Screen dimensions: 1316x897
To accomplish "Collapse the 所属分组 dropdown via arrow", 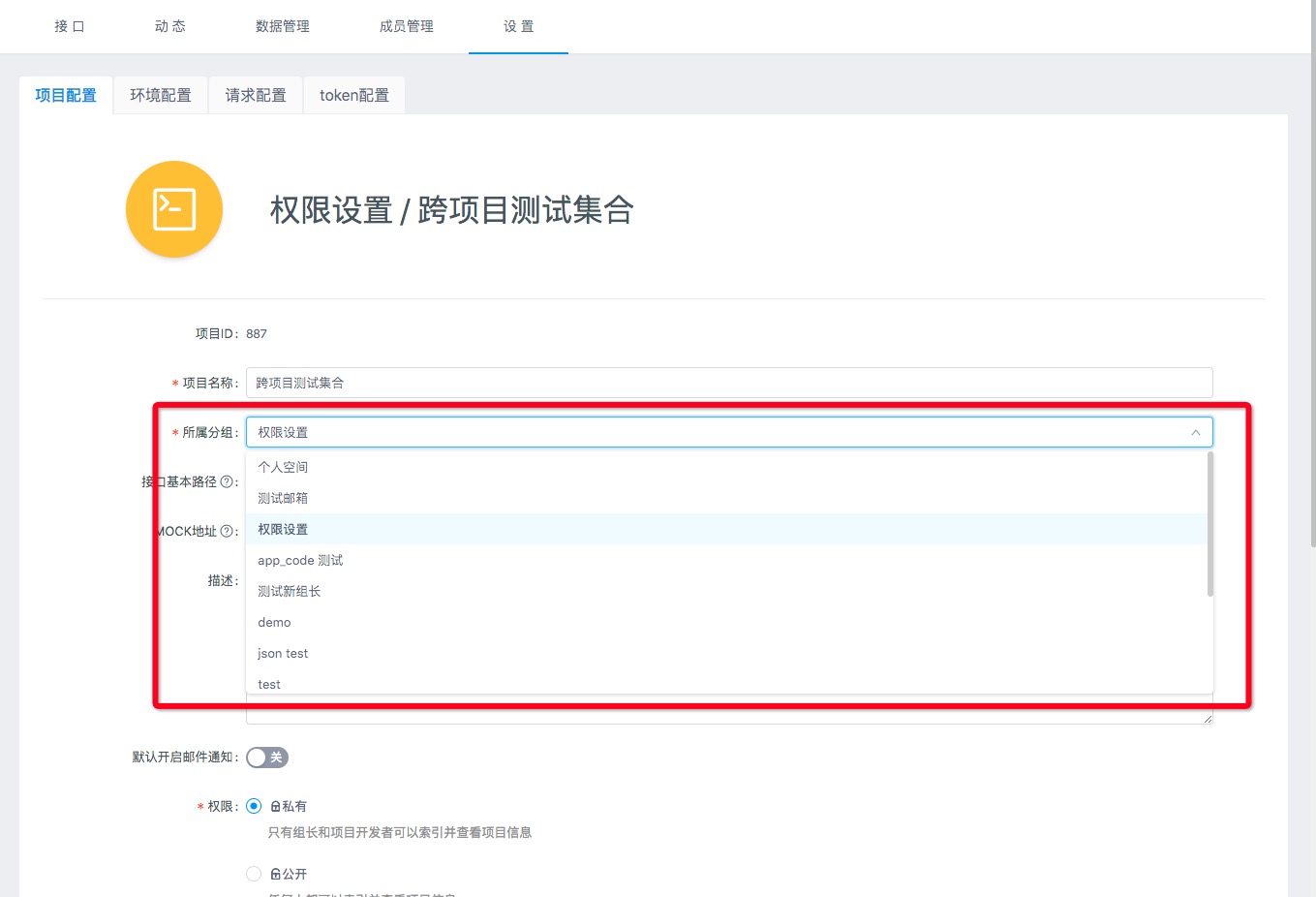I will tap(1195, 432).
